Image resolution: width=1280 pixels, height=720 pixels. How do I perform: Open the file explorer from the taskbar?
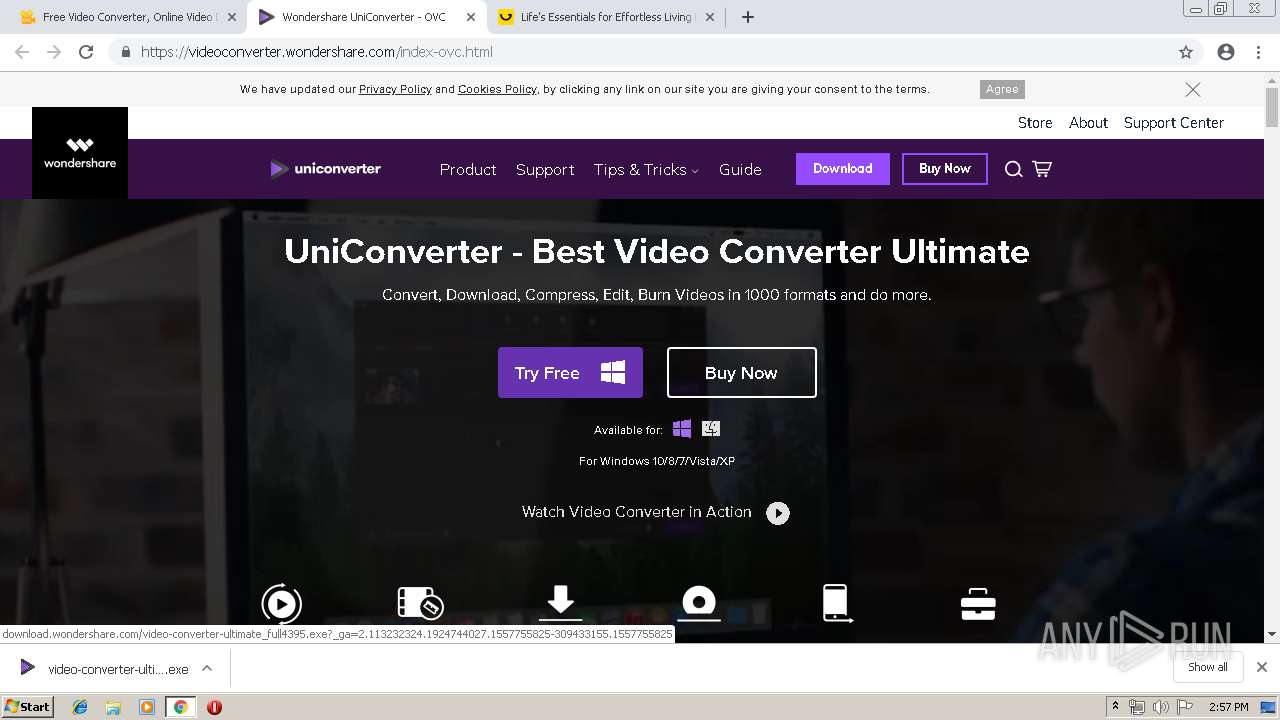(x=113, y=707)
